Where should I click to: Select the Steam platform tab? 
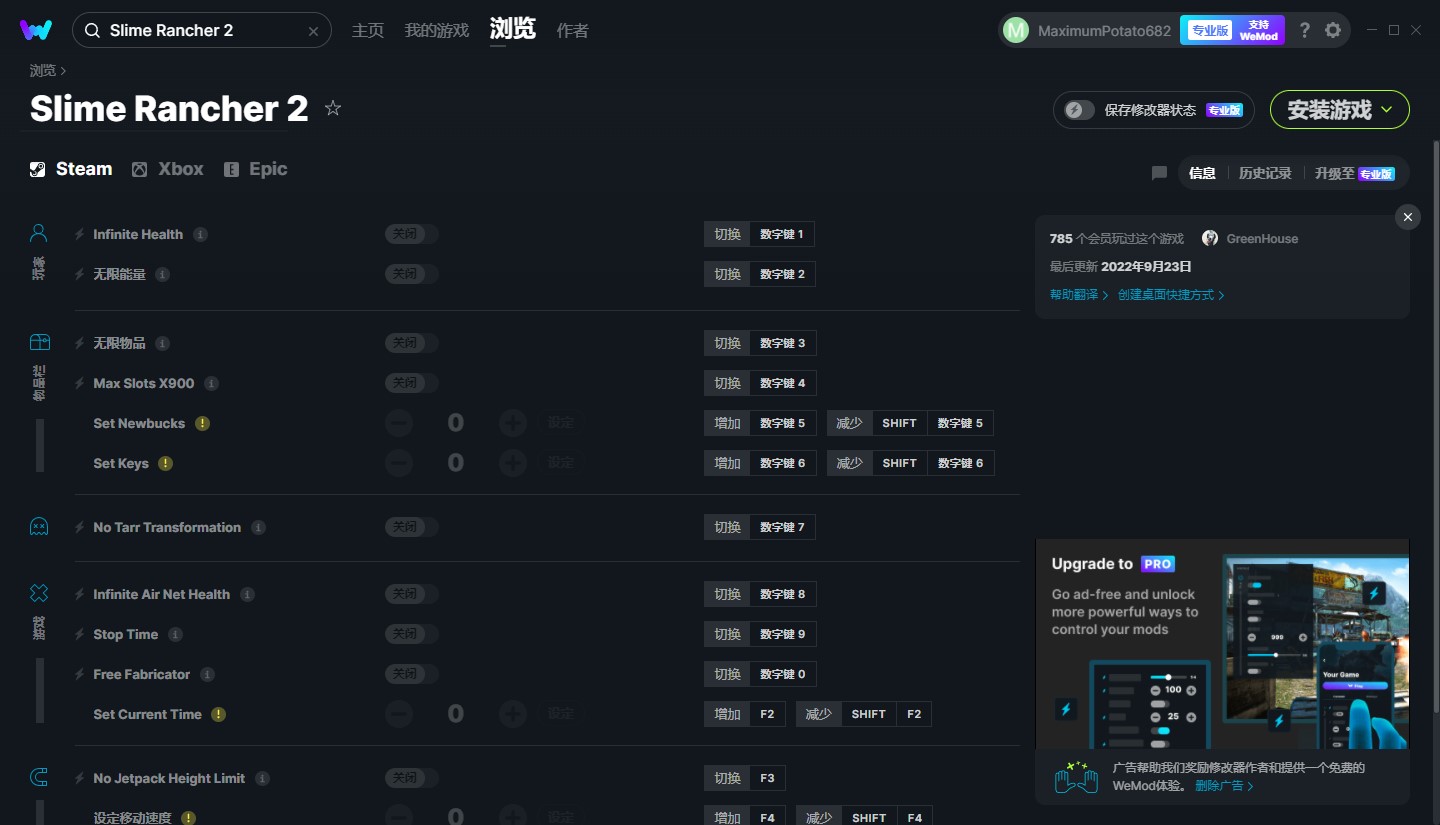point(71,169)
